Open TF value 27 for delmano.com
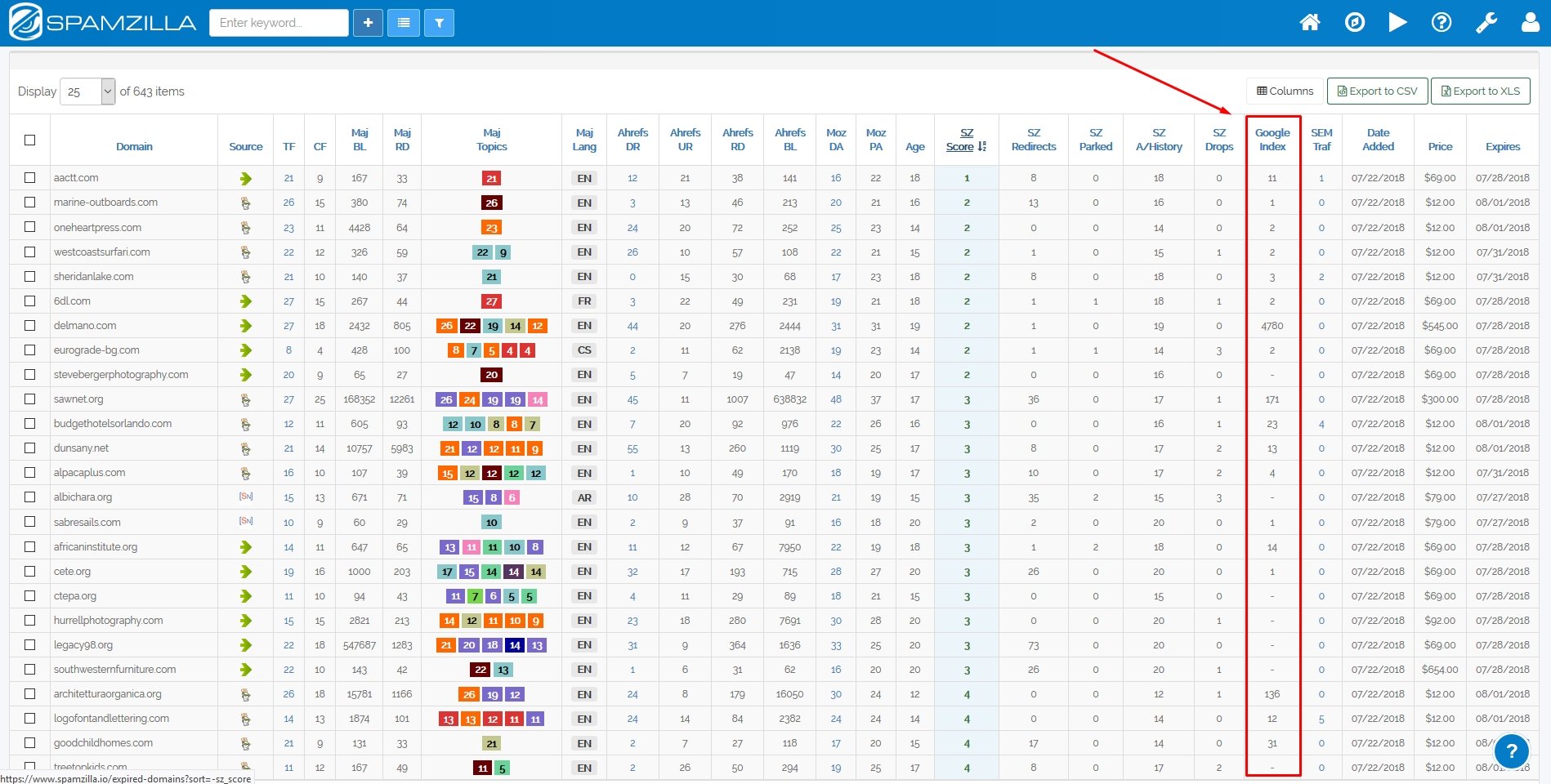The image size is (1551, 784). 288,326
